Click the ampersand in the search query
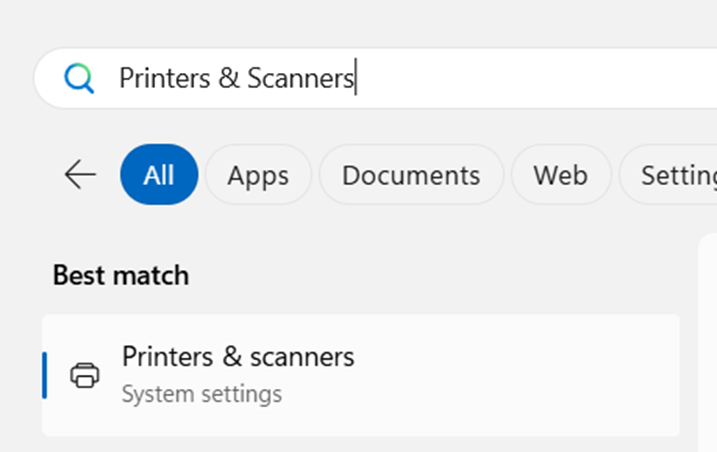The height and width of the screenshot is (452, 717). click(228, 78)
